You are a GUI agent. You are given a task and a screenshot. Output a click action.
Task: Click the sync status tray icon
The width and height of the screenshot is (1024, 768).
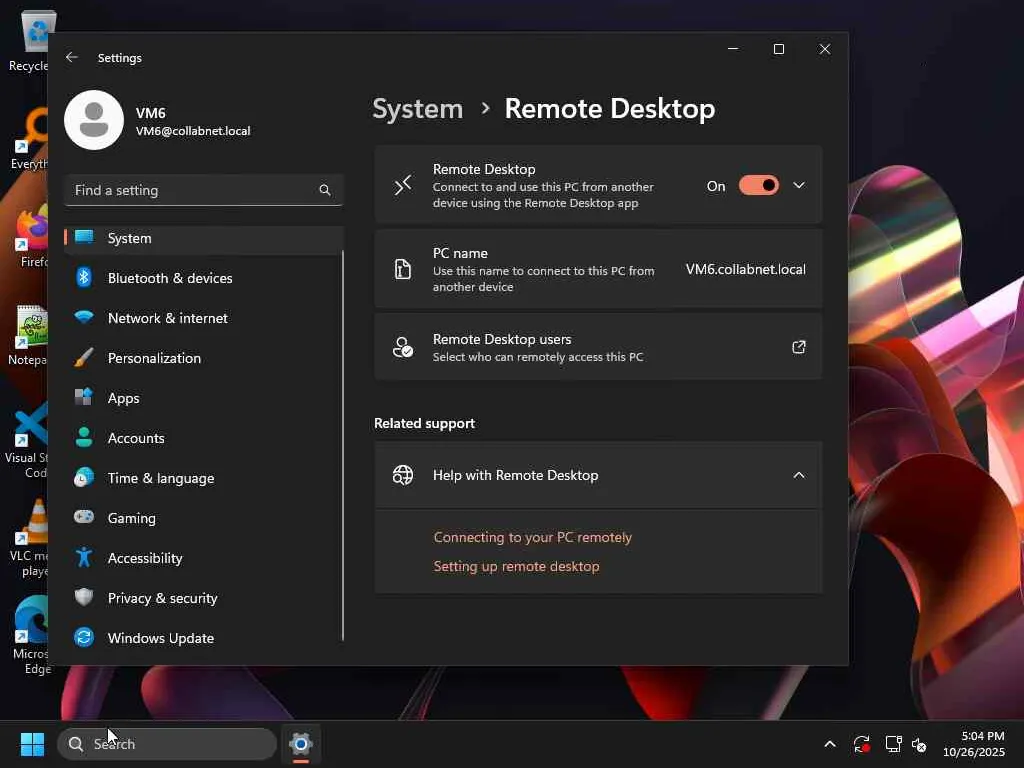click(861, 744)
